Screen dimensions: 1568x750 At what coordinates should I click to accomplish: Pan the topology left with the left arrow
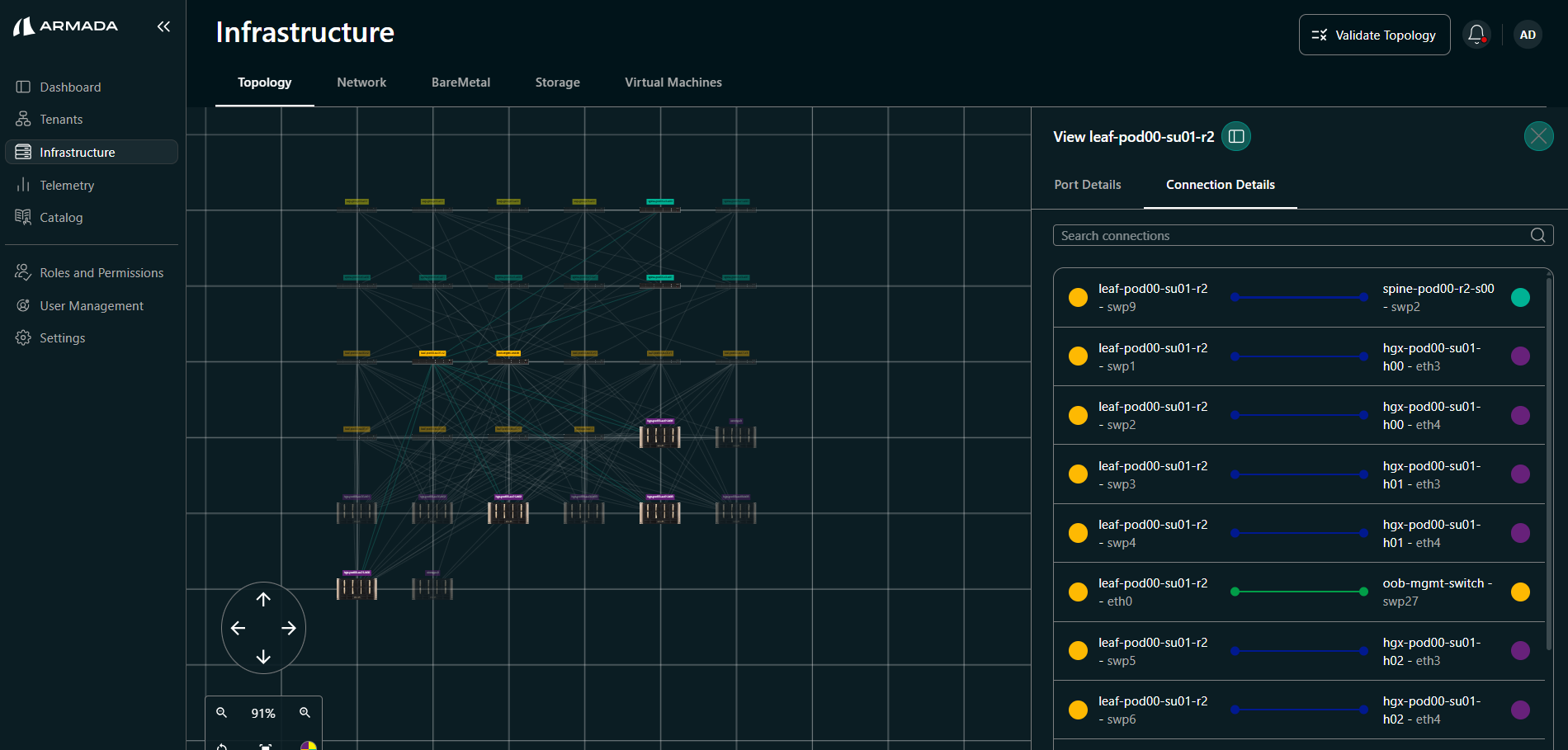(x=239, y=629)
